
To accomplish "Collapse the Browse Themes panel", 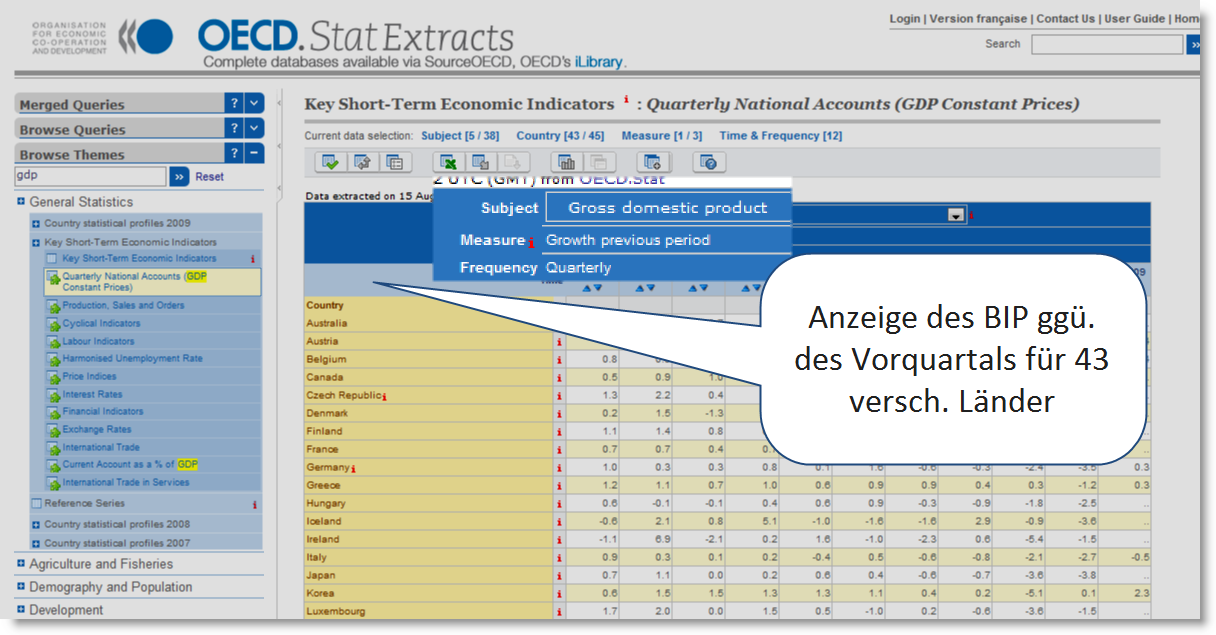I will pos(254,153).
